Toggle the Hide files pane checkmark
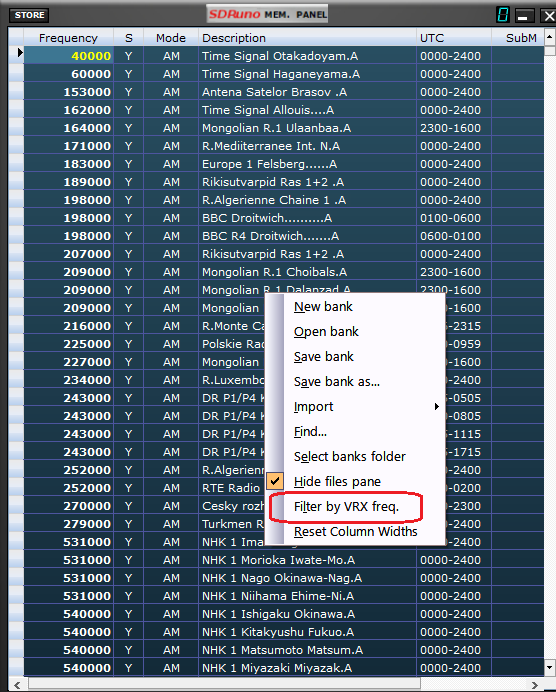This screenshot has width=556, height=692. click(x=274, y=481)
